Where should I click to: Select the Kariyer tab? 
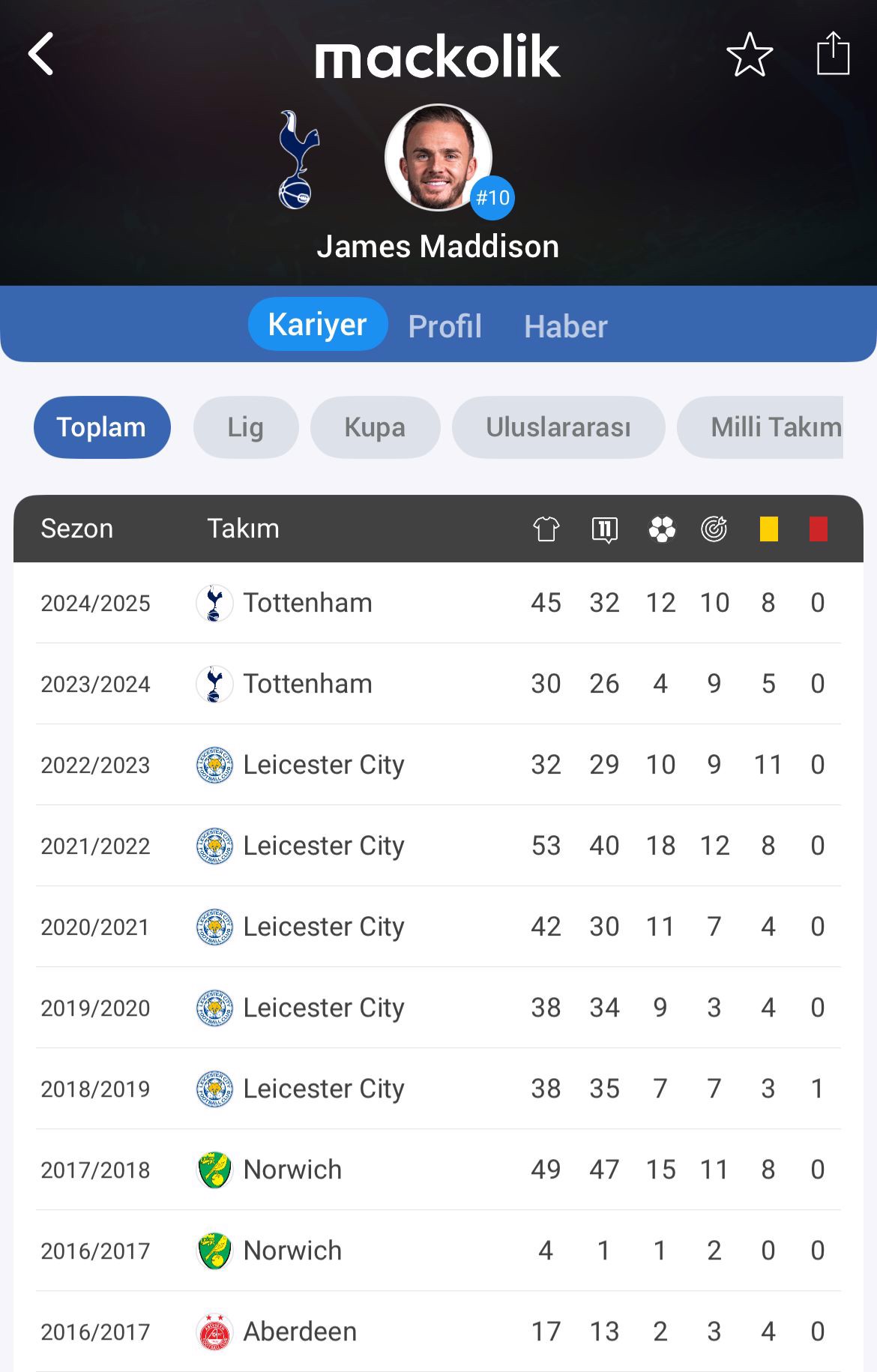(x=318, y=325)
